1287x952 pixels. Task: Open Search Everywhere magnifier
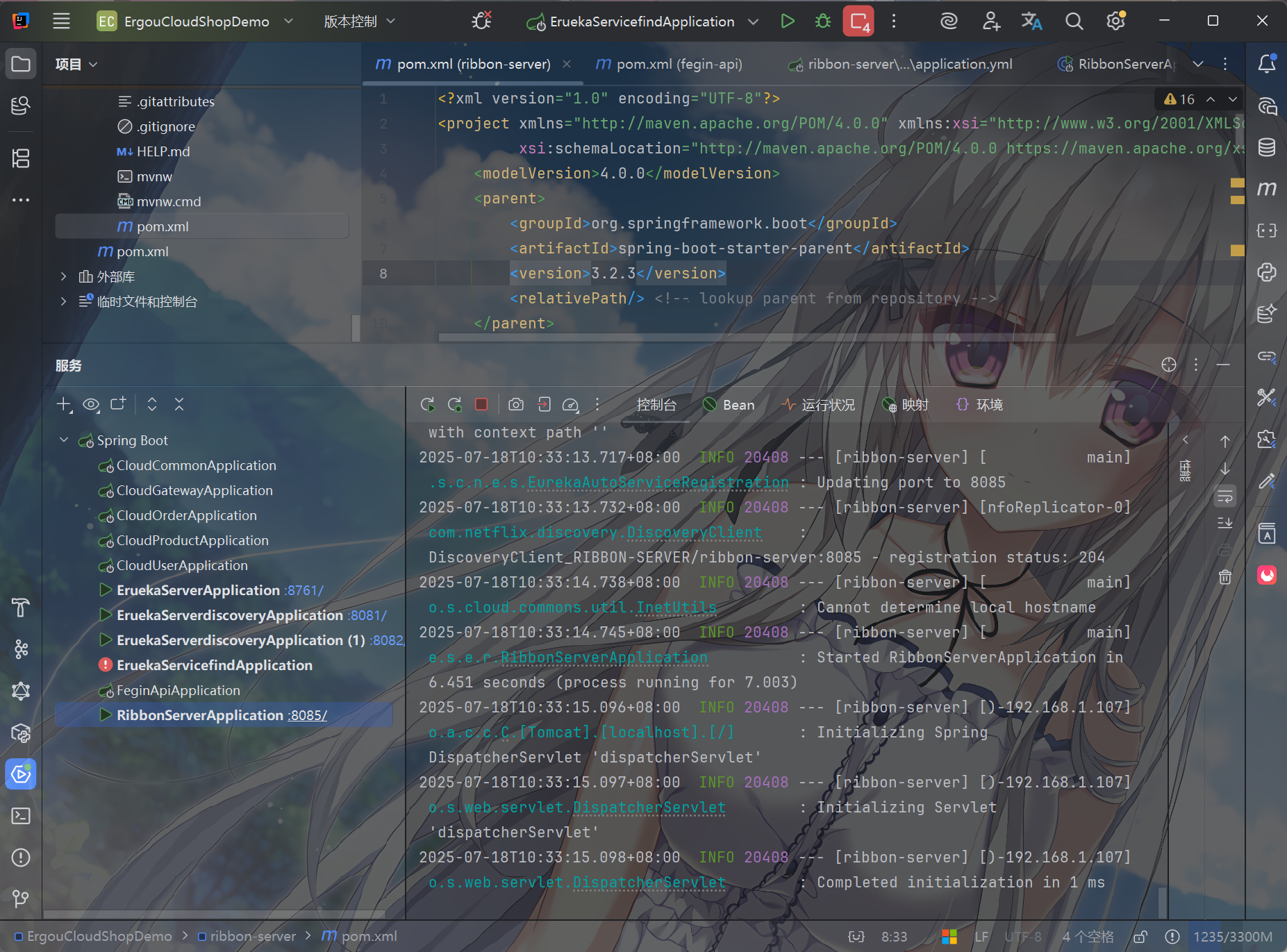click(1074, 22)
